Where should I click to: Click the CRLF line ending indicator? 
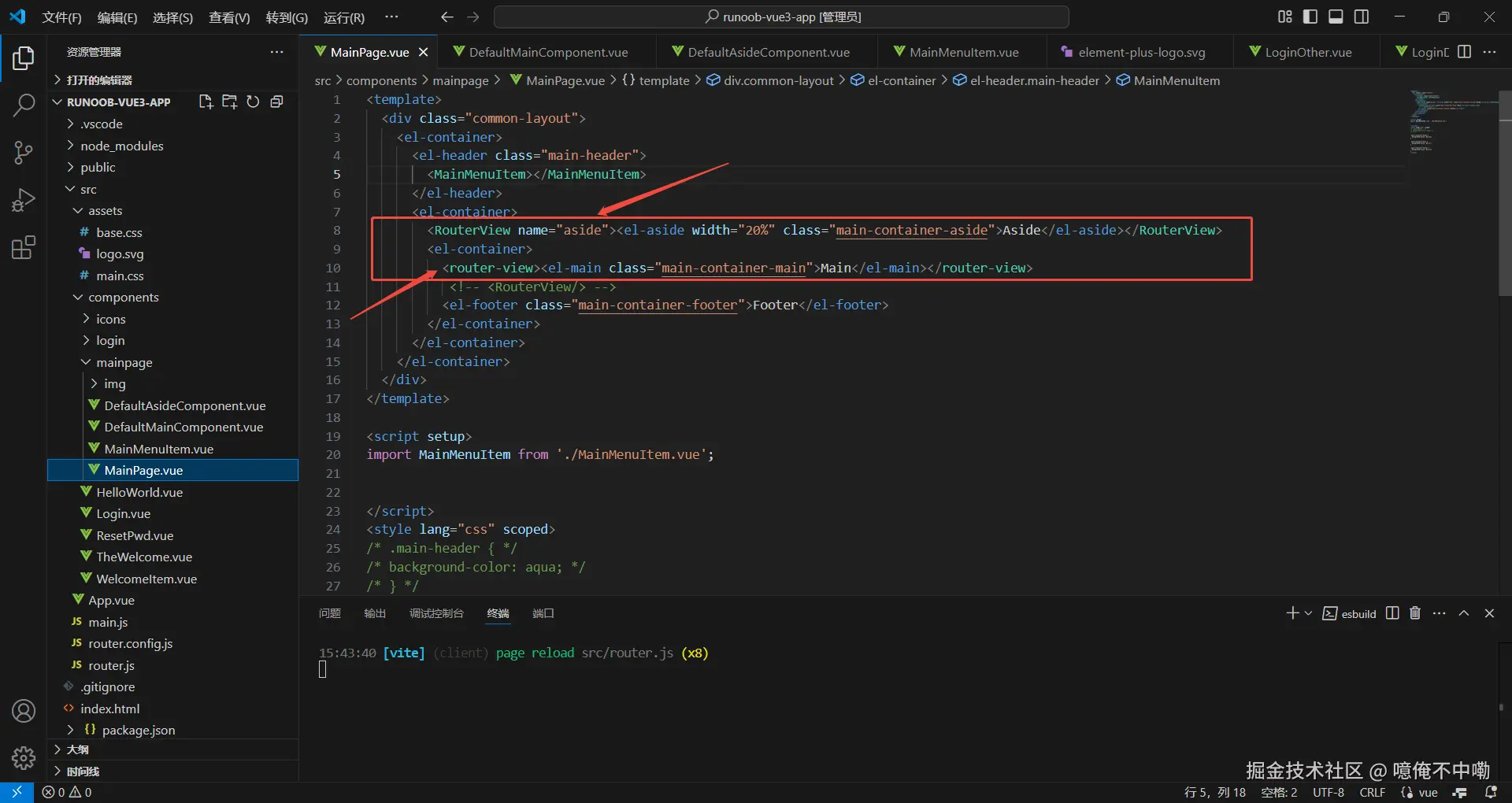[x=1372, y=792]
